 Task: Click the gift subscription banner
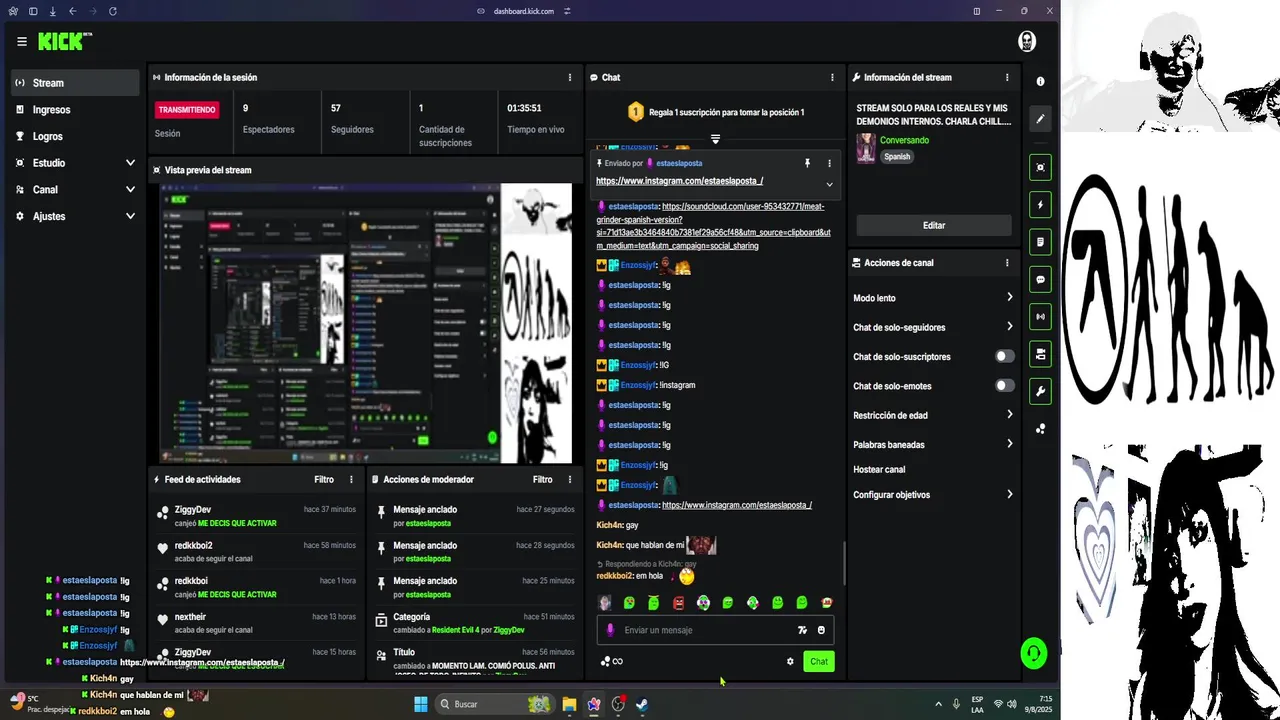pyautogui.click(x=715, y=112)
